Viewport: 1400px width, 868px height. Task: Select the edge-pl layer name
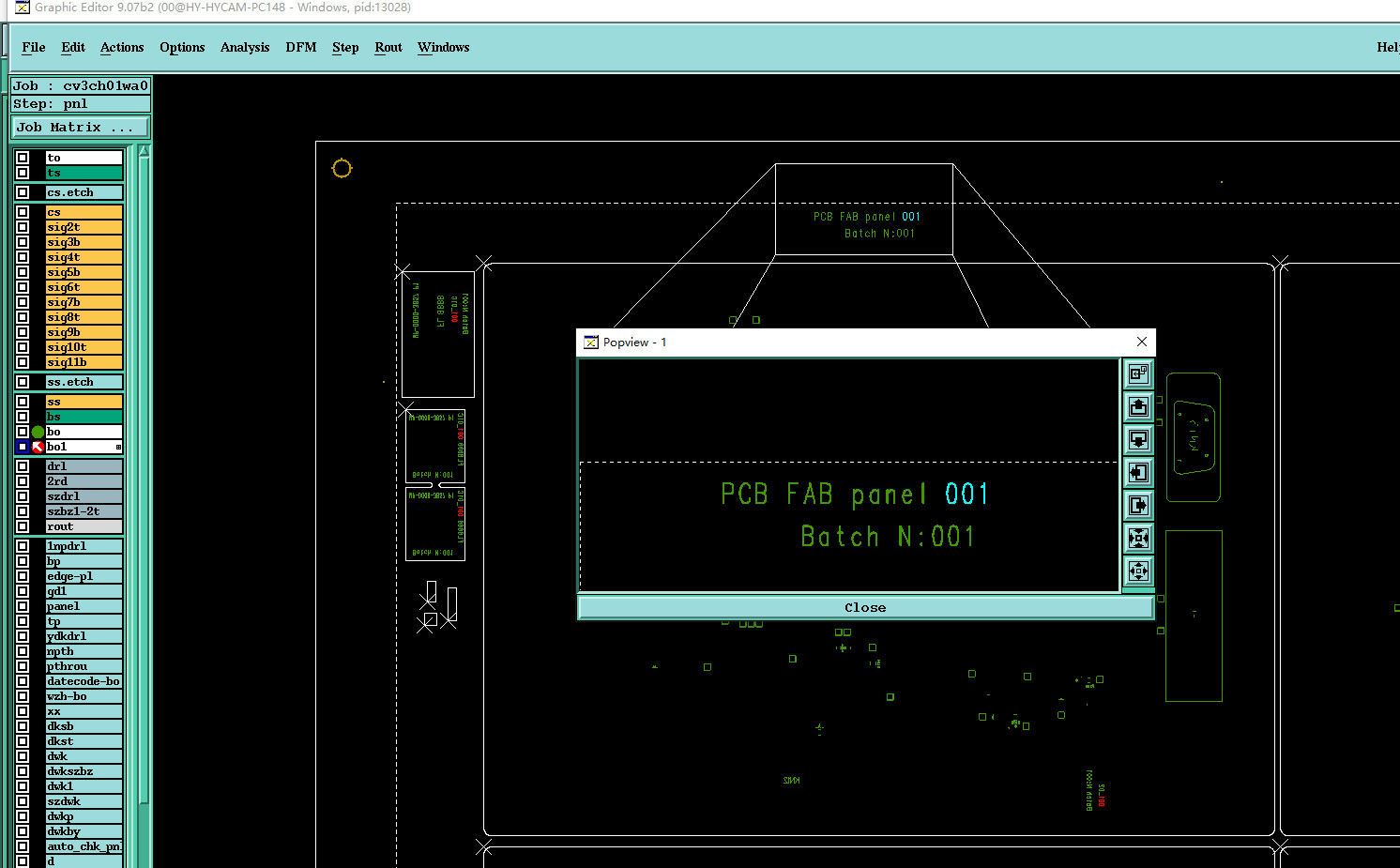click(84, 576)
